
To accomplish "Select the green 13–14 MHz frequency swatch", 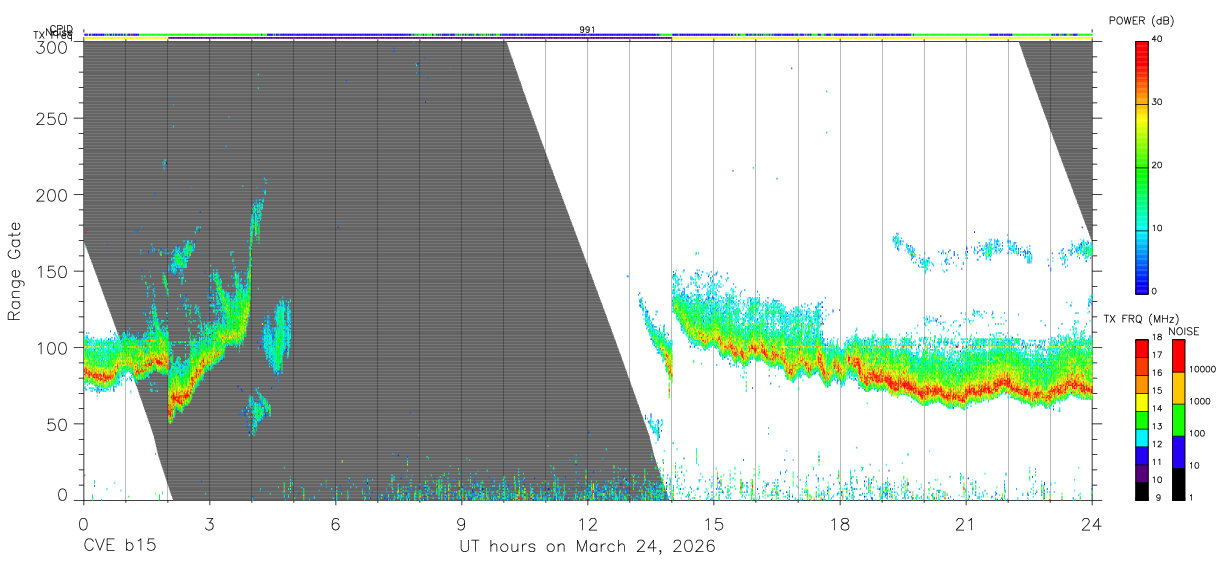I will tap(1141, 420).
